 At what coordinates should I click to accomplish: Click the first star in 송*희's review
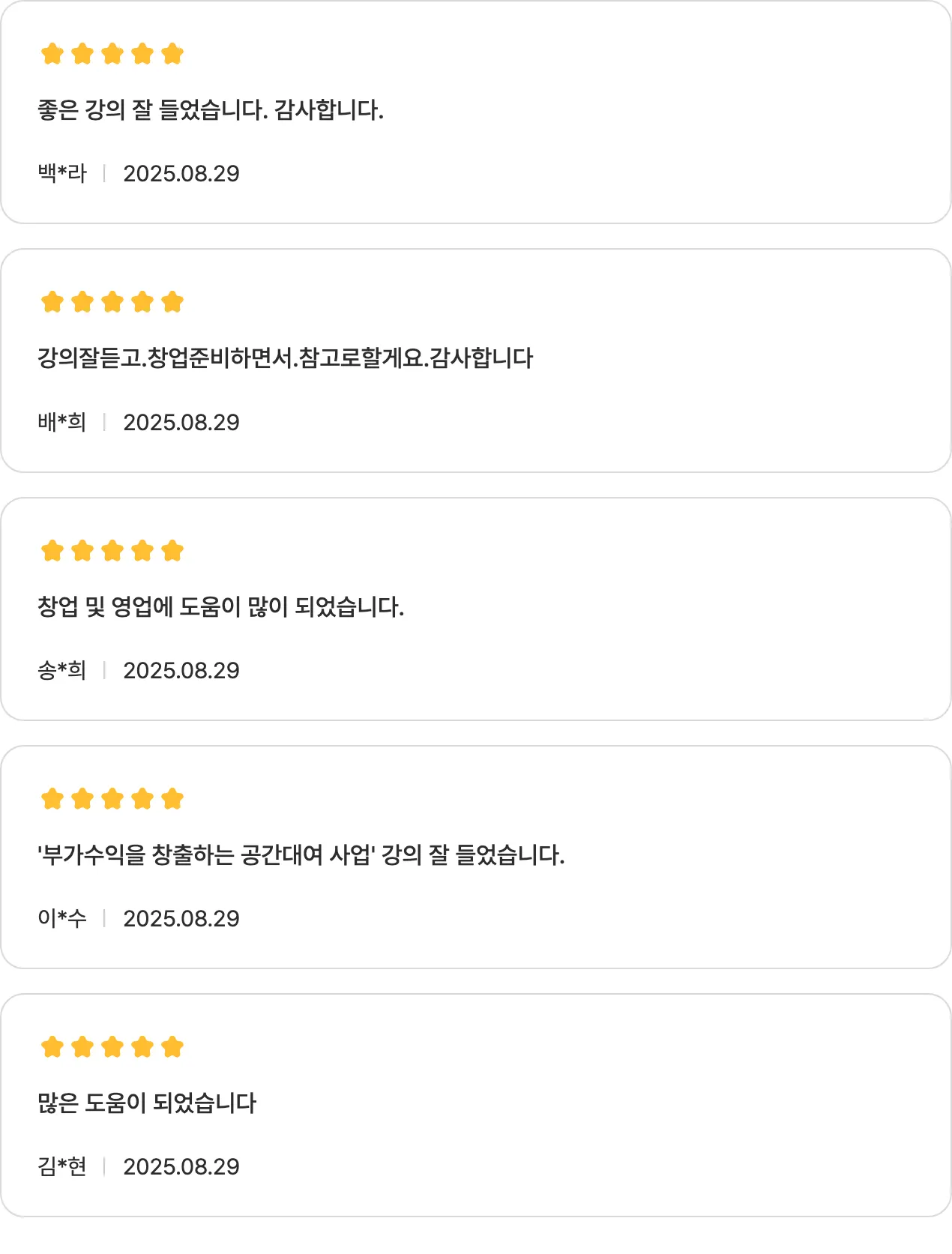[x=52, y=551]
